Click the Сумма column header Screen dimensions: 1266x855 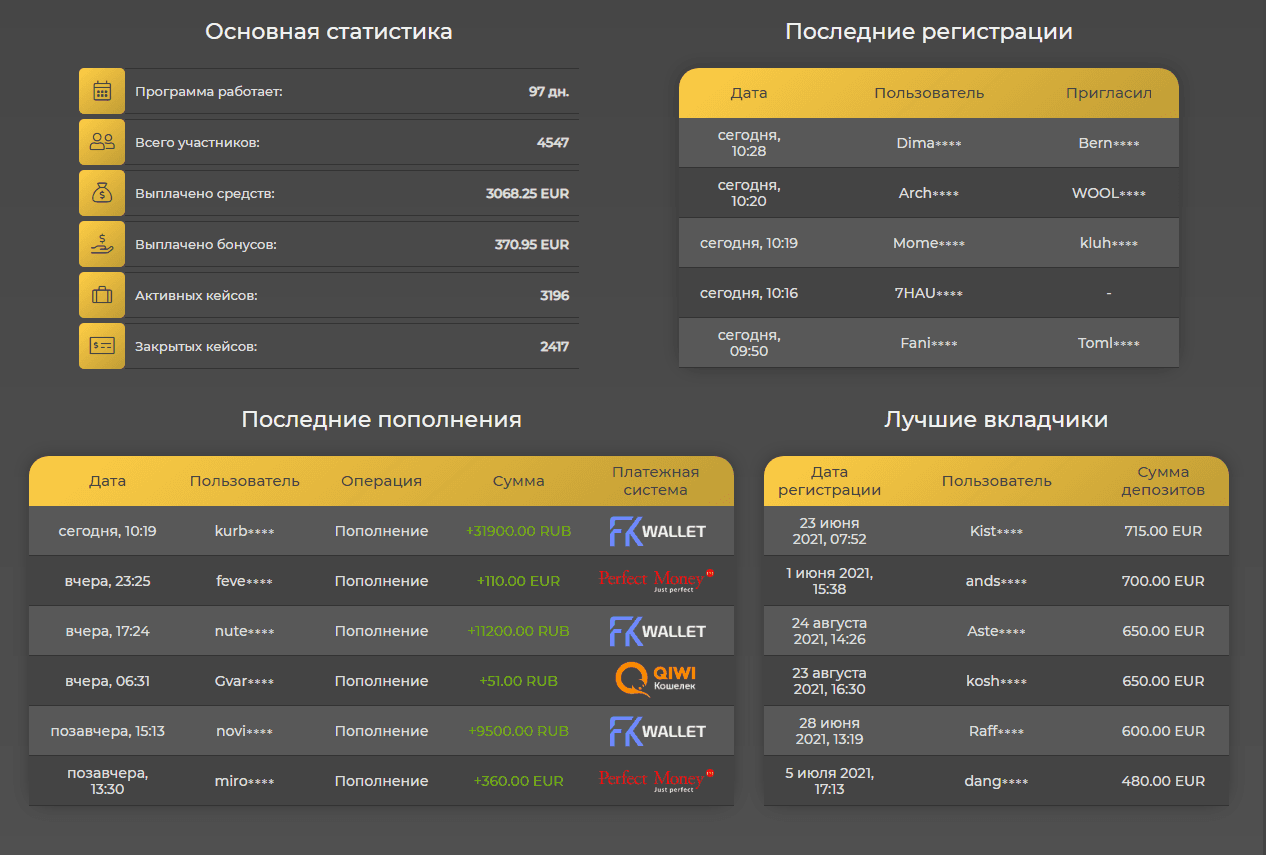pyautogui.click(x=518, y=481)
